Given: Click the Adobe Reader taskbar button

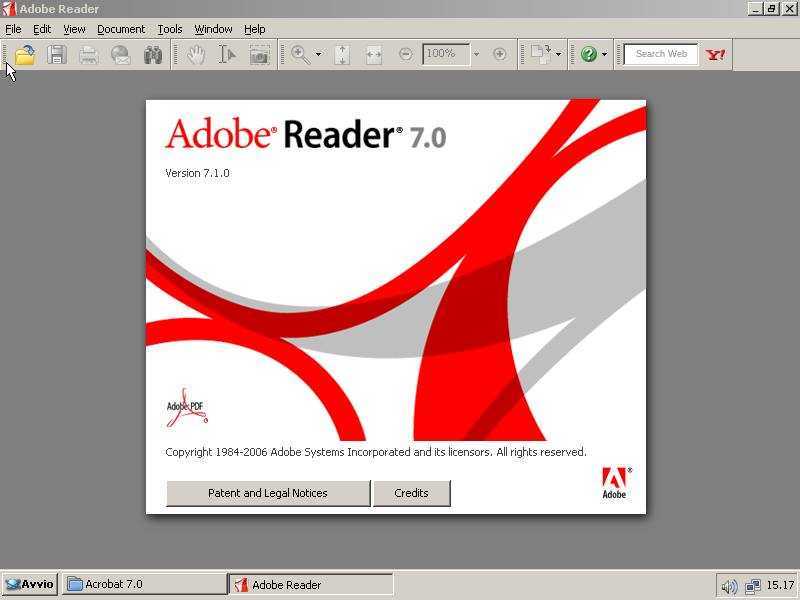Looking at the screenshot, I should pyautogui.click(x=311, y=585).
